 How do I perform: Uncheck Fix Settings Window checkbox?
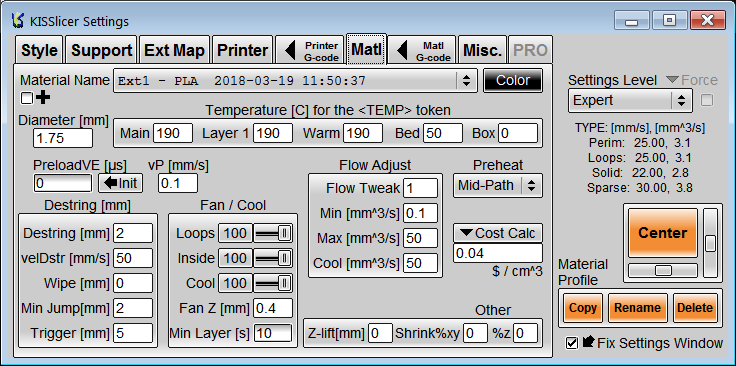coord(572,343)
